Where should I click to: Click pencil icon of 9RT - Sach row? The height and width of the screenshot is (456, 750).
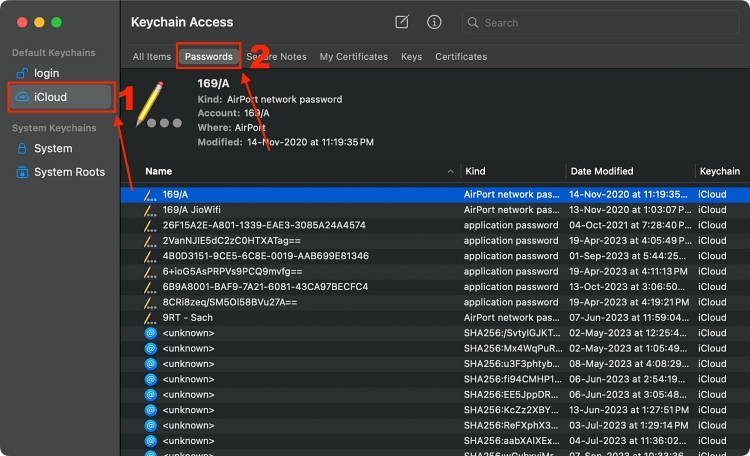(150, 318)
